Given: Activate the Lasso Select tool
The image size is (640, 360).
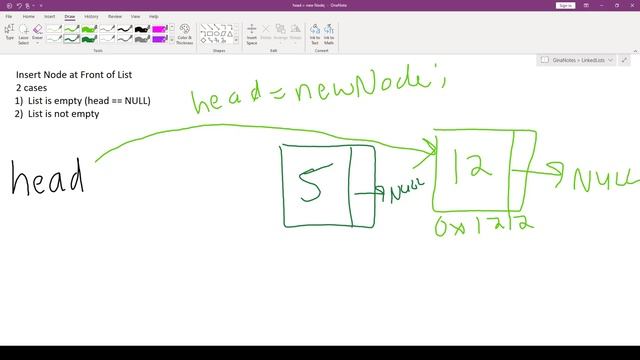Looking at the screenshot, I should [x=24, y=34].
